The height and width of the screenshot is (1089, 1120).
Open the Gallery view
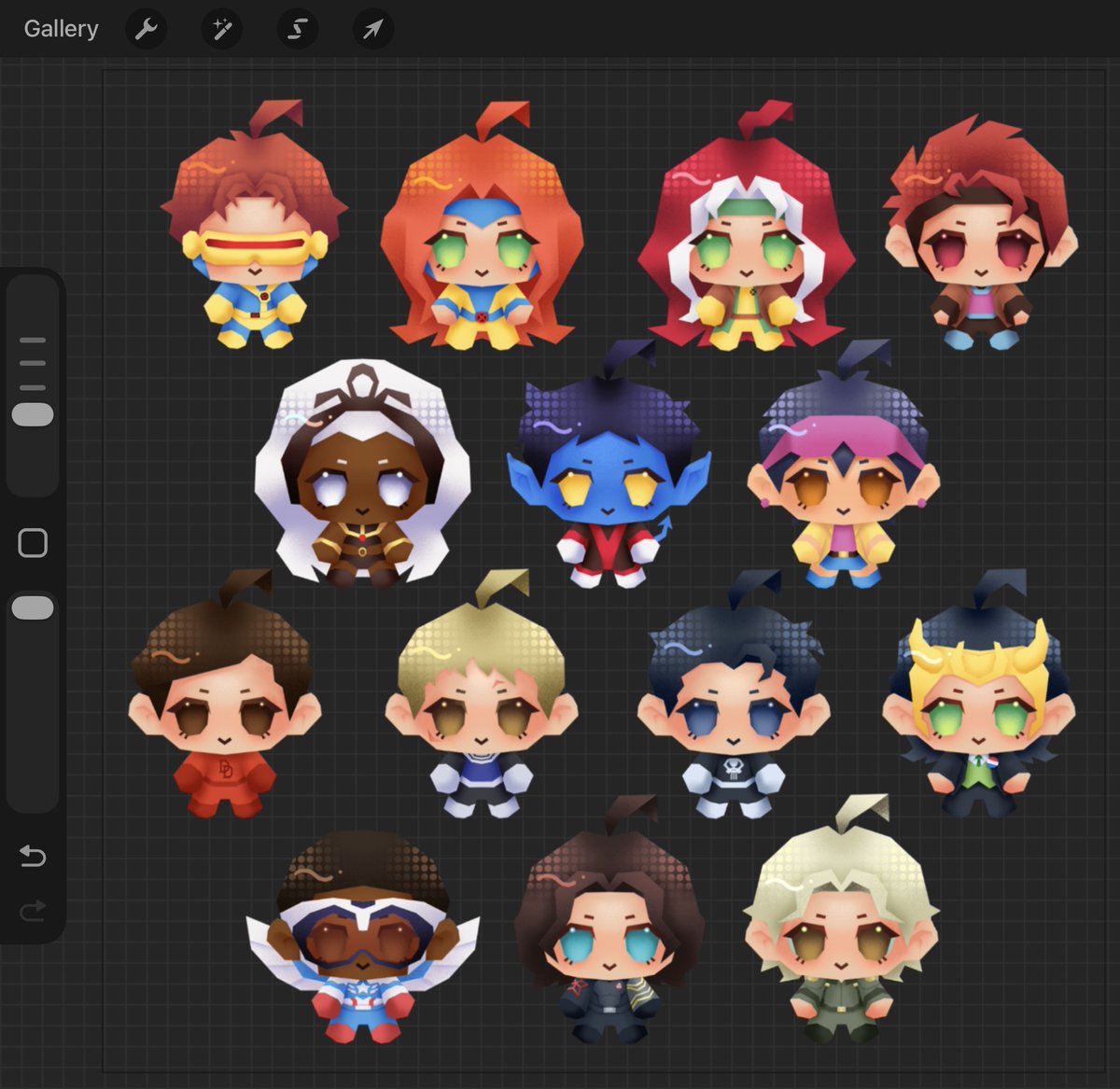click(x=61, y=29)
